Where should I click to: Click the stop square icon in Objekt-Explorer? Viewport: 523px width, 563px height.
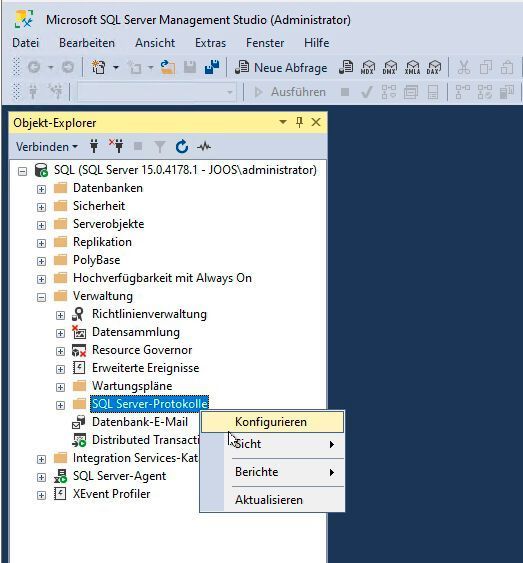click(138, 146)
